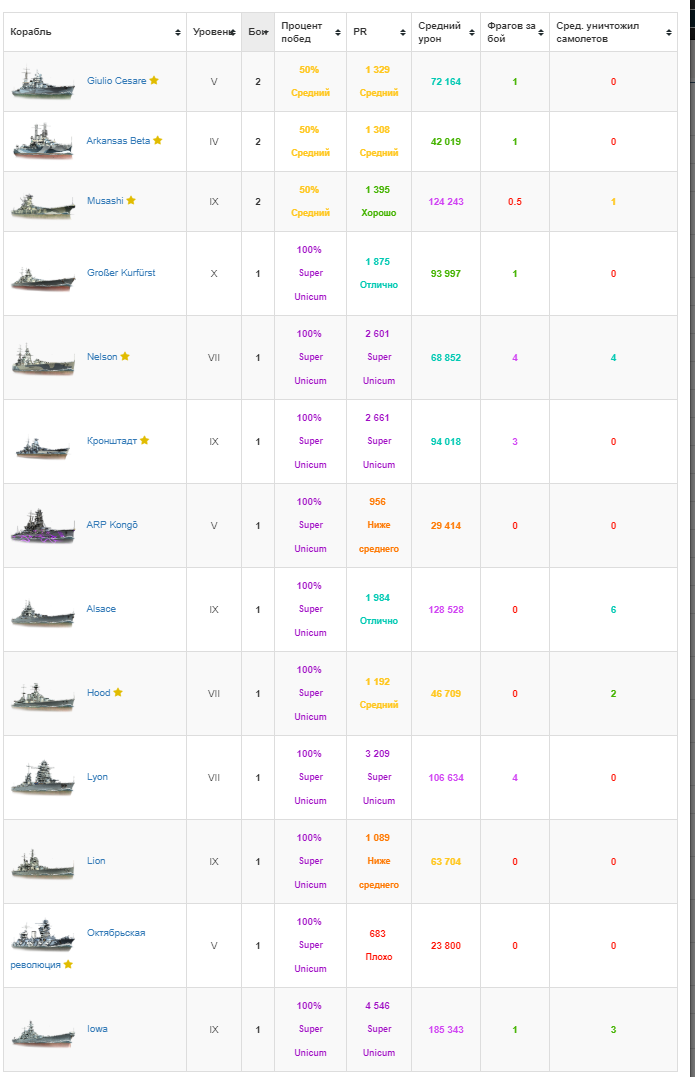Open the Кронштадт ship link

112,441
